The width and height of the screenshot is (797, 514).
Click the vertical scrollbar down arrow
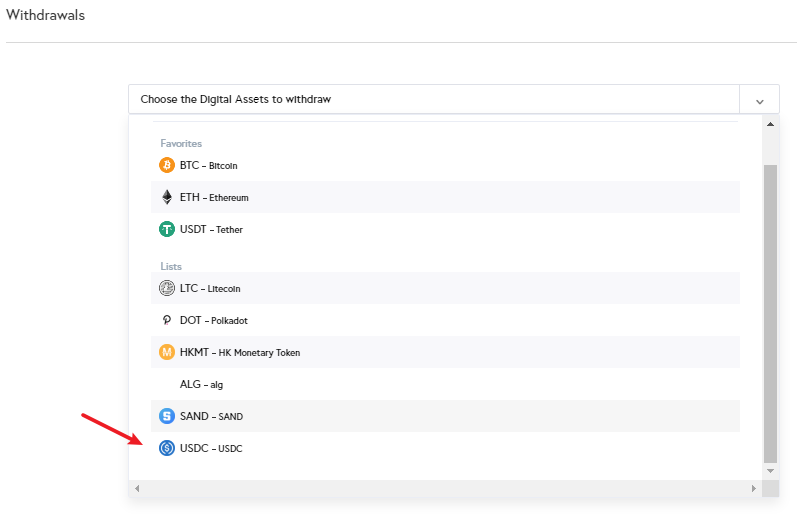pyautogui.click(x=771, y=471)
